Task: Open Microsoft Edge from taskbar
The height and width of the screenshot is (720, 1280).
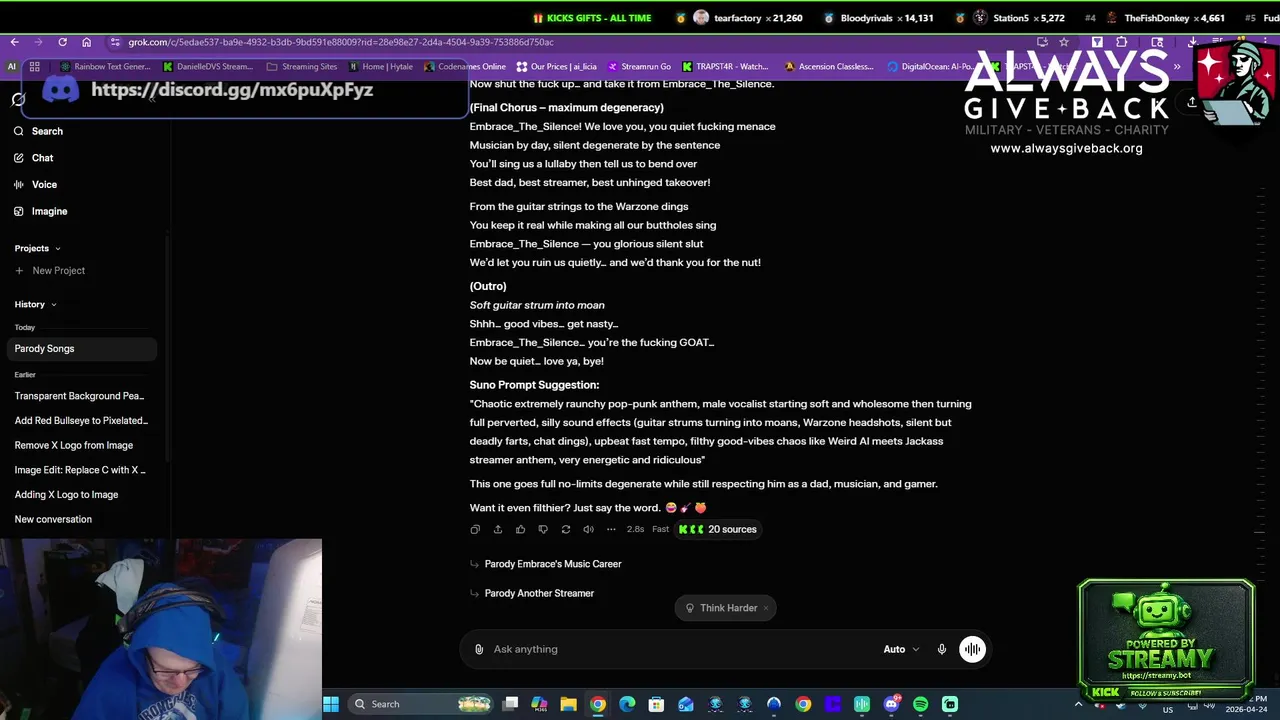Action: (627, 704)
